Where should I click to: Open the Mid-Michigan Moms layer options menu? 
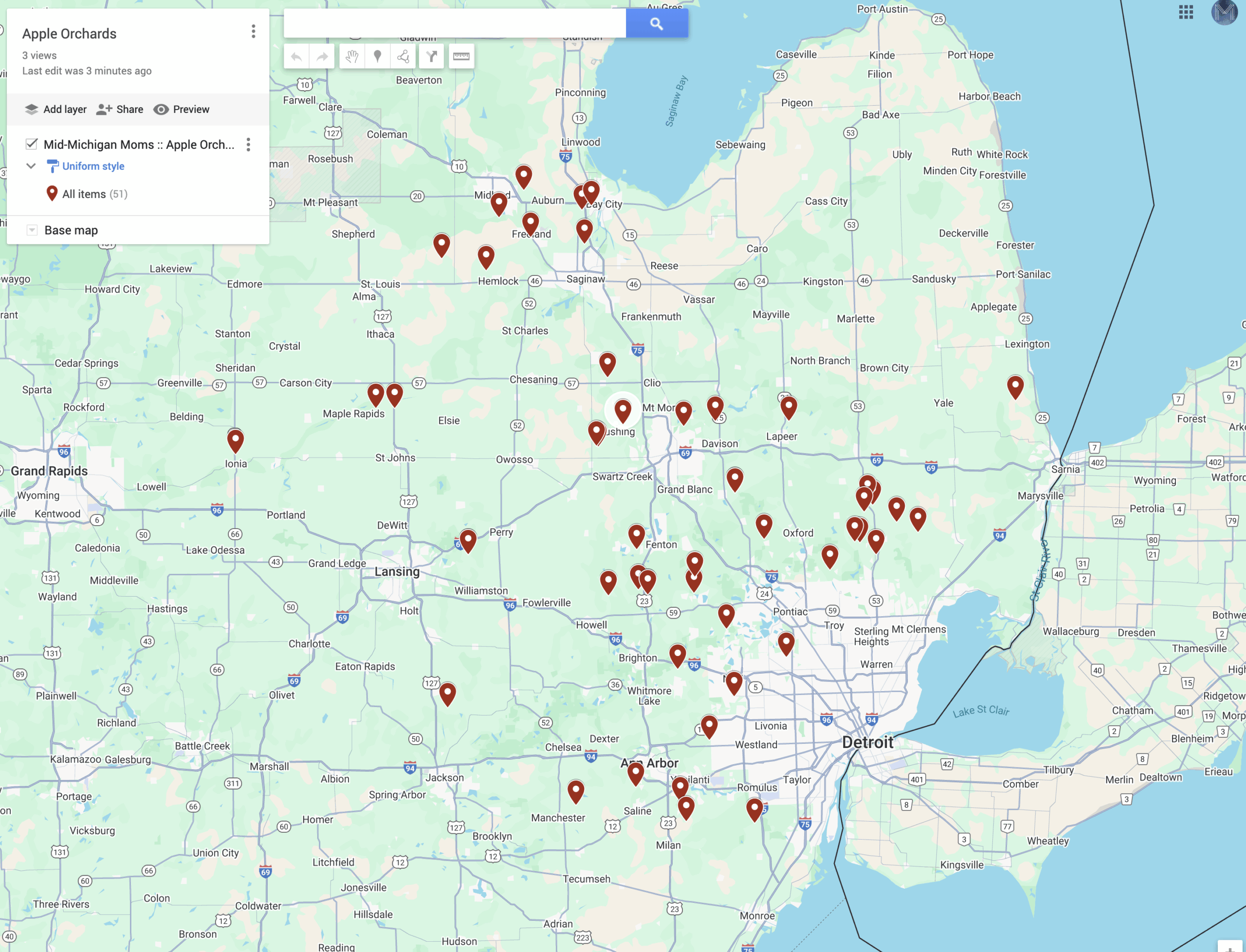pyautogui.click(x=248, y=145)
